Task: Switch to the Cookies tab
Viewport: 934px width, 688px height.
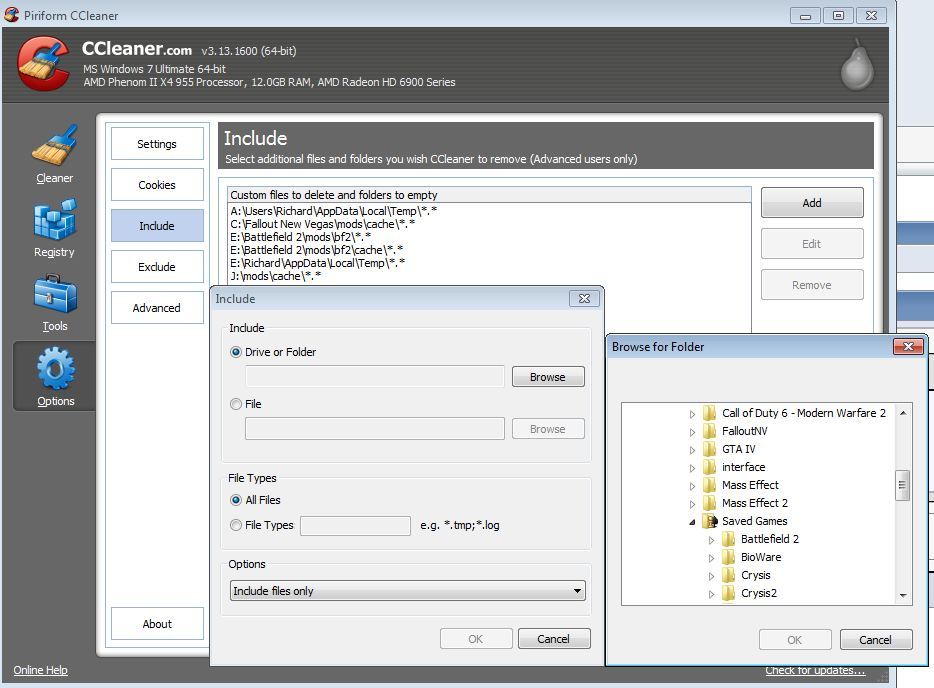Action: click(157, 185)
